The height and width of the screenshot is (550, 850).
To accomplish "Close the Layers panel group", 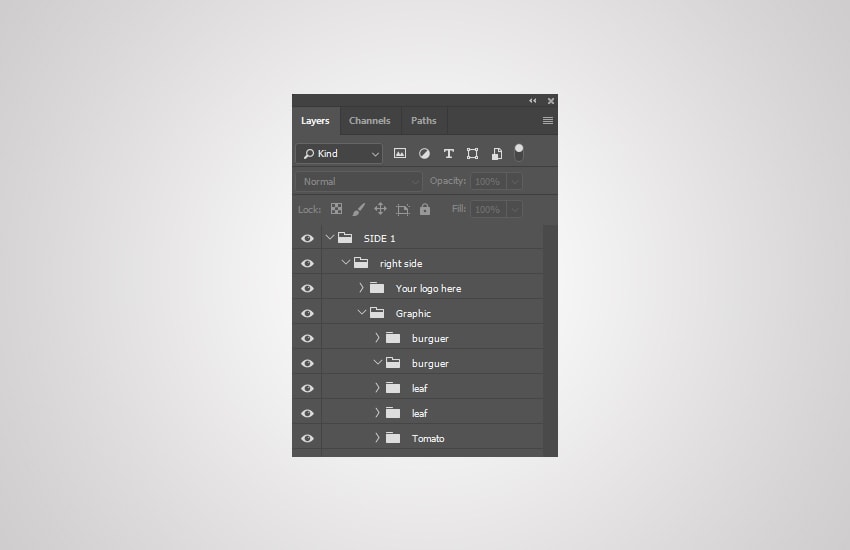I will [551, 101].
